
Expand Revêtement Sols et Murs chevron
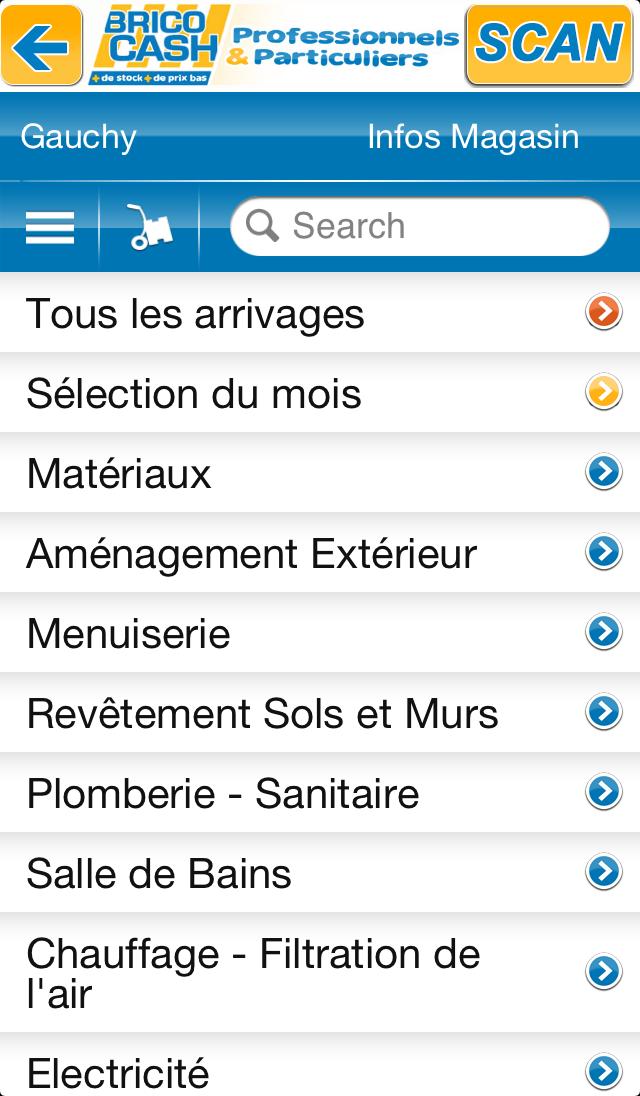point(603,711)
